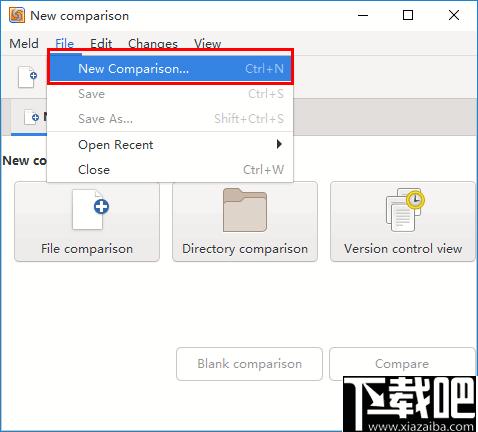Maximize the New comparison window
This screenshot has width=478, height=432.
coord(408,15)
